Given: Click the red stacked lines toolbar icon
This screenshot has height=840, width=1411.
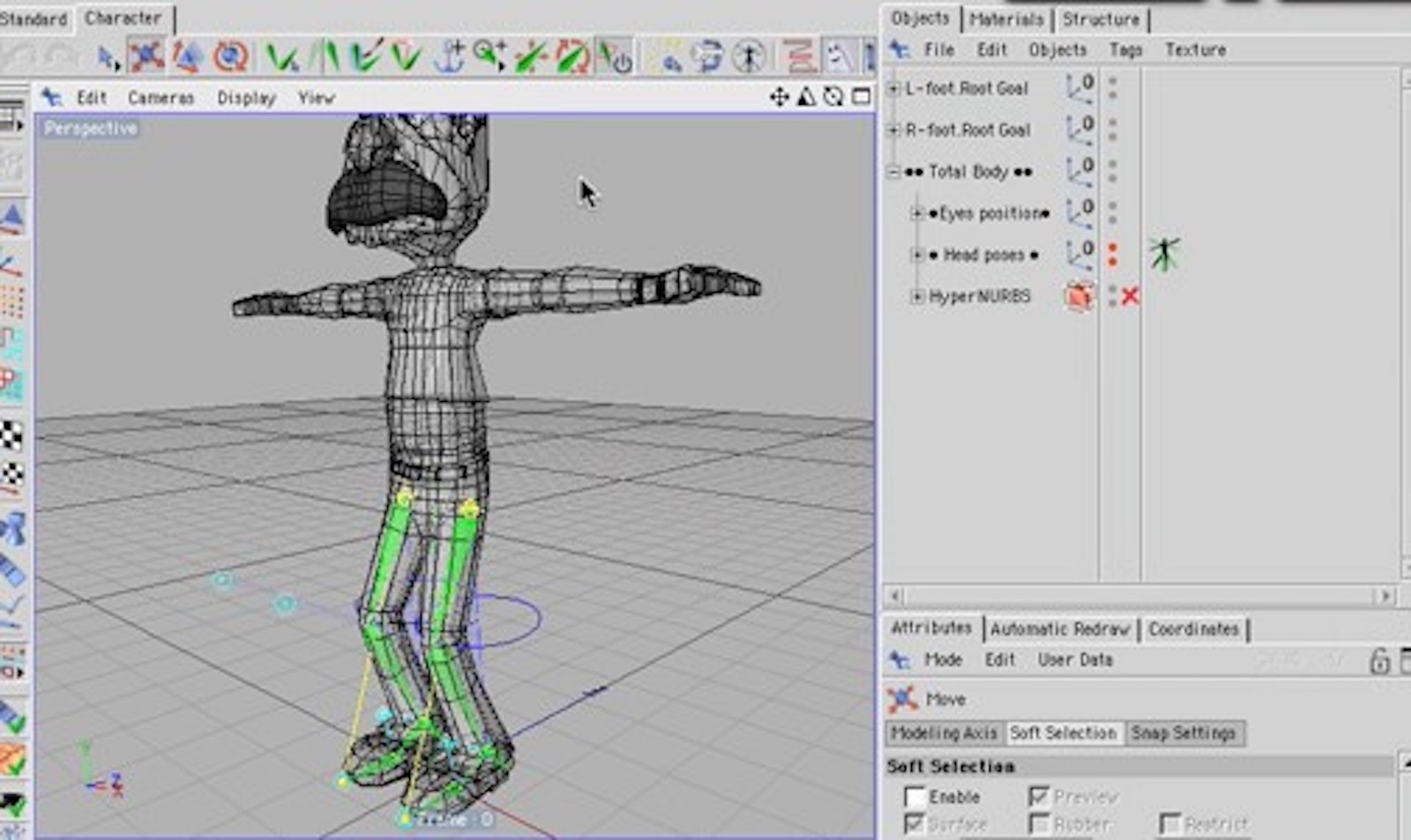Looking at the screenshot, I should 799,57.
